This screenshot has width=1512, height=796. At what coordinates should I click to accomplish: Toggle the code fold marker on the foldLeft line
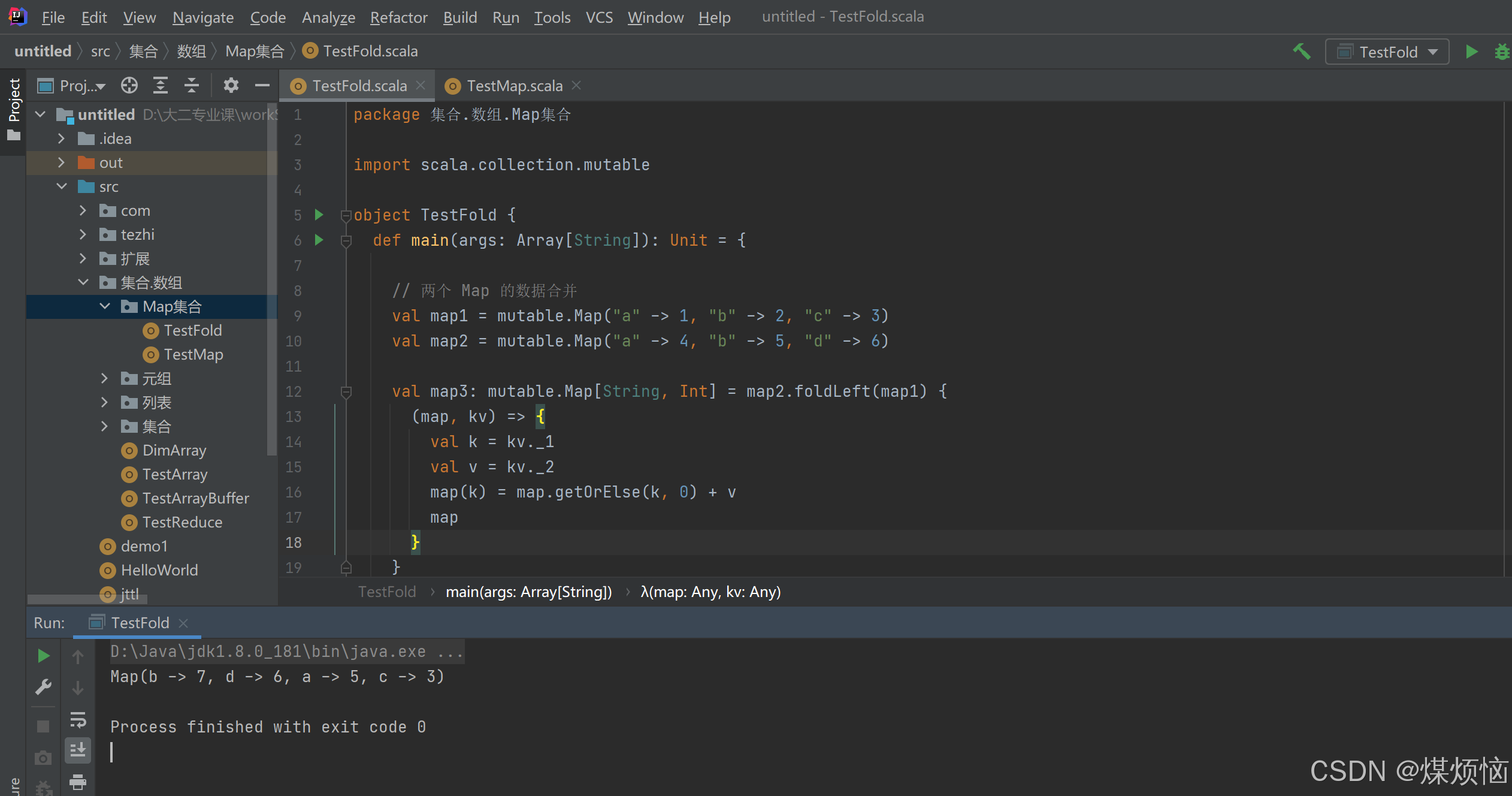(x=346, y=392)
